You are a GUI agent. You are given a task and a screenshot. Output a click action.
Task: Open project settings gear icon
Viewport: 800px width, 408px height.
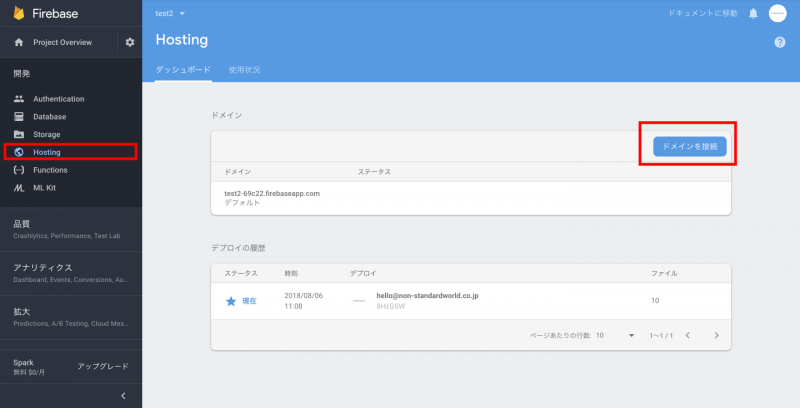coord(130,42)
